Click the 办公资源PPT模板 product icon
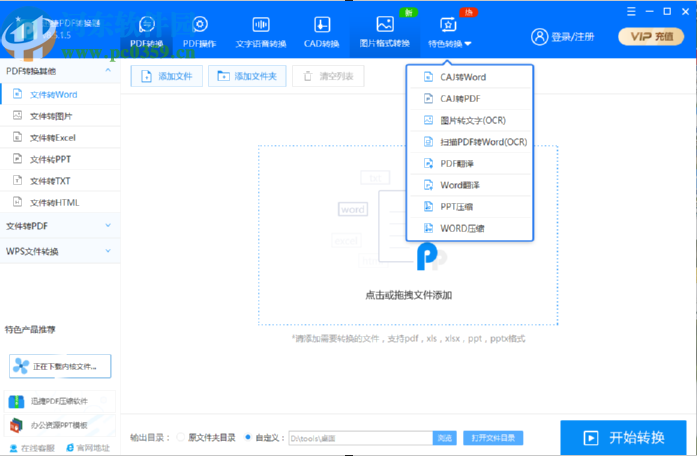The height and width of the screenshot is (456, 697). point(16,425)
